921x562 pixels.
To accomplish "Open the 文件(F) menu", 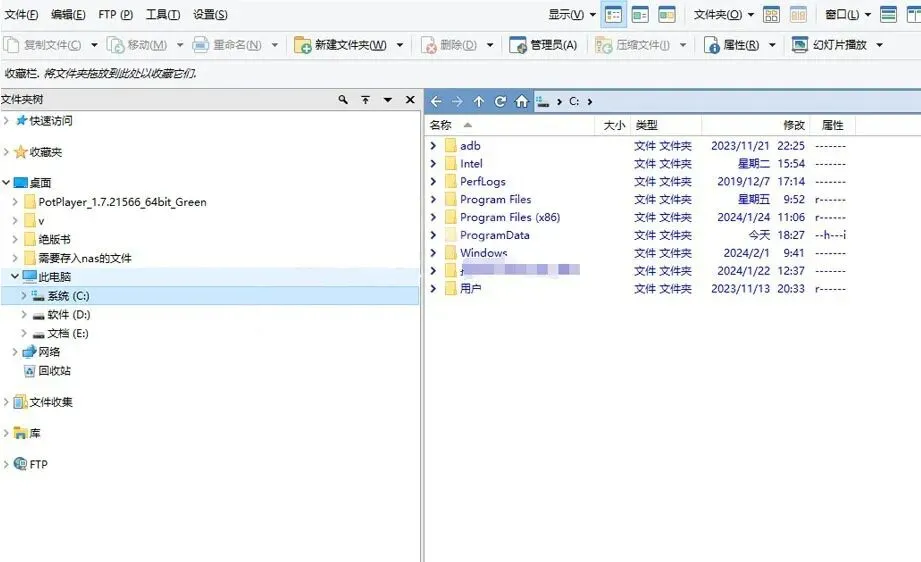I will coord(21,14).
